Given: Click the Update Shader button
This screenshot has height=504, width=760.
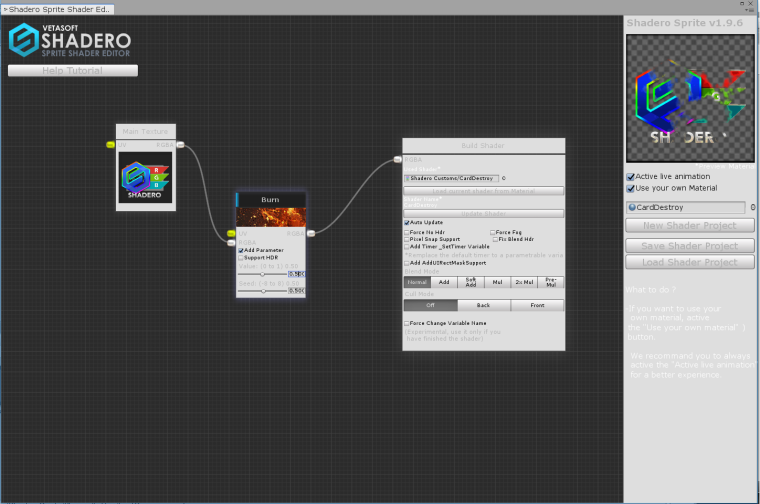Looking at the screenshot, I should [x=484, y=214].
